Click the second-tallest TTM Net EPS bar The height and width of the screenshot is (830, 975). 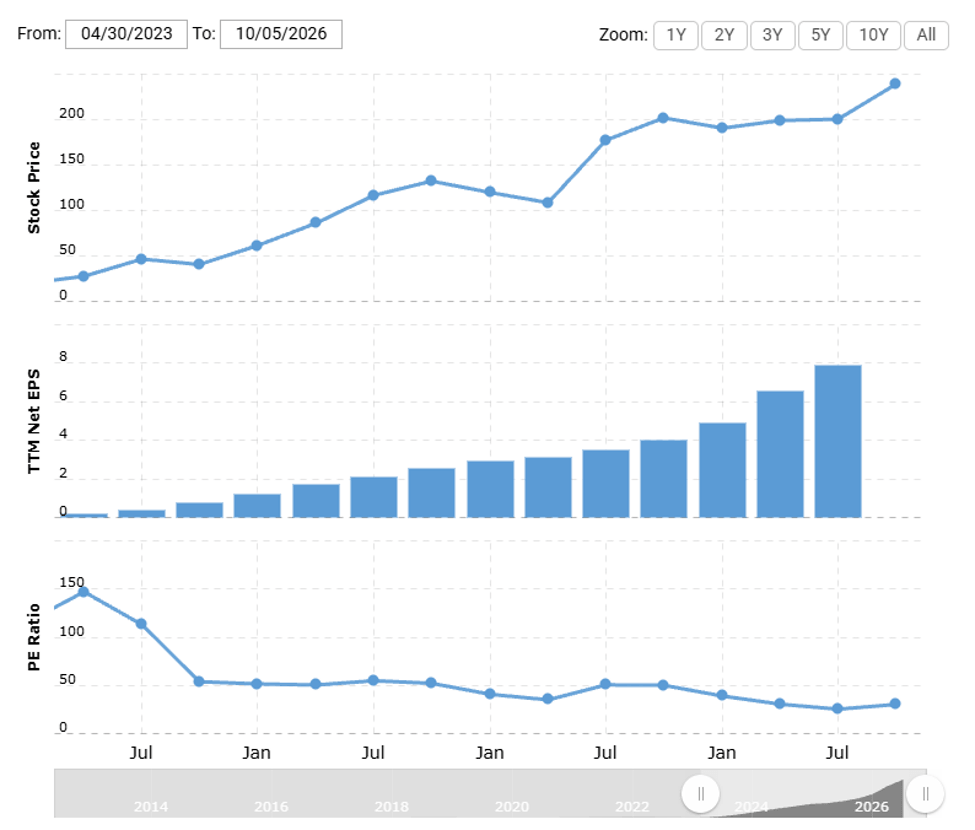tap(780, 454)
